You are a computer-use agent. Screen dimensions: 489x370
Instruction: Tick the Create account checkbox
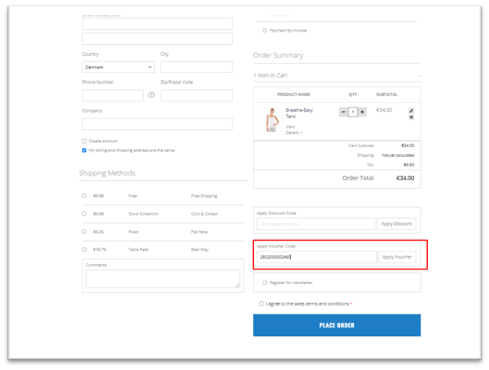point(84,141)
